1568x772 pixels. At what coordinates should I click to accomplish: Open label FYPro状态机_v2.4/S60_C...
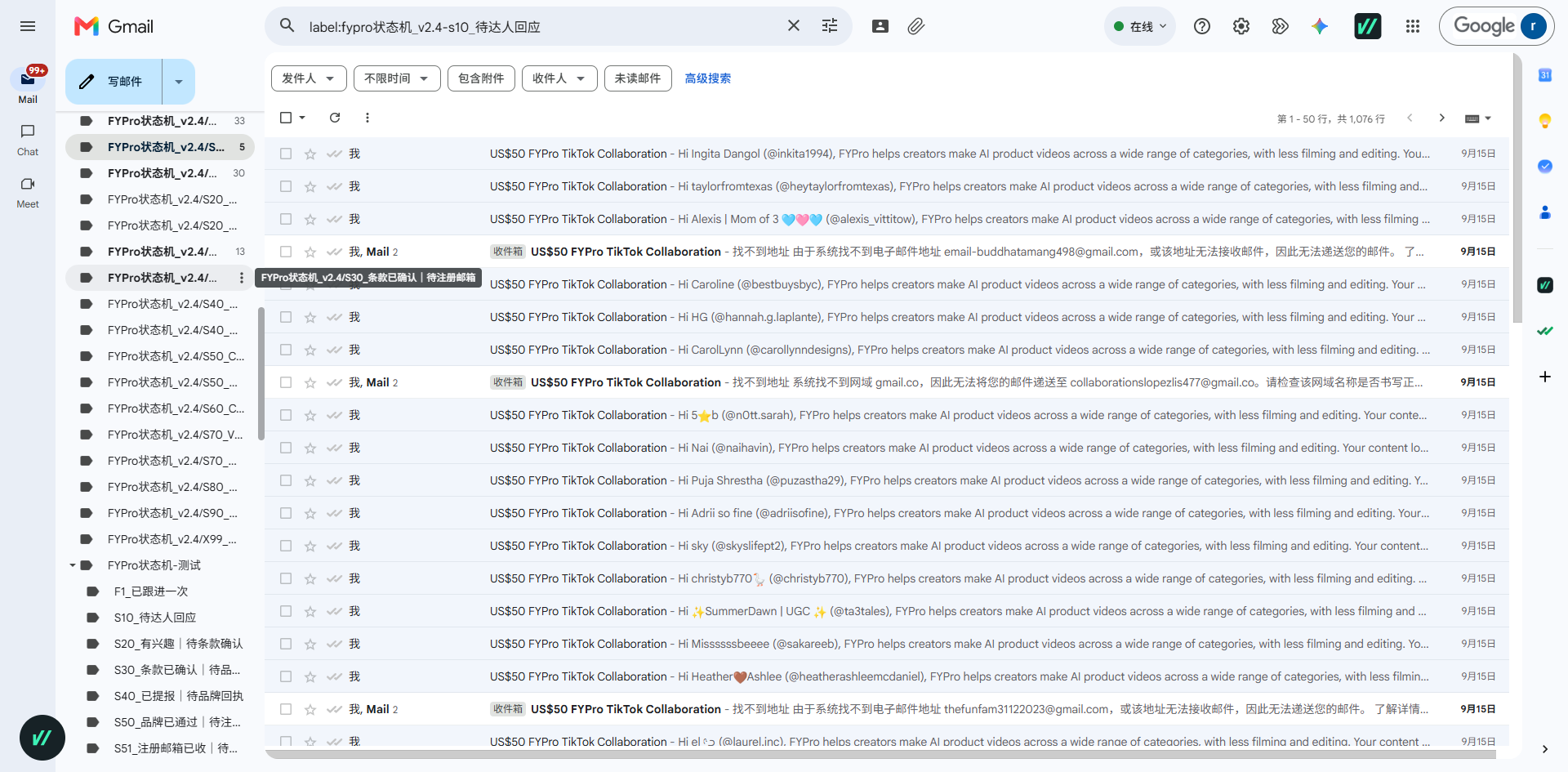tap(160, 408)
